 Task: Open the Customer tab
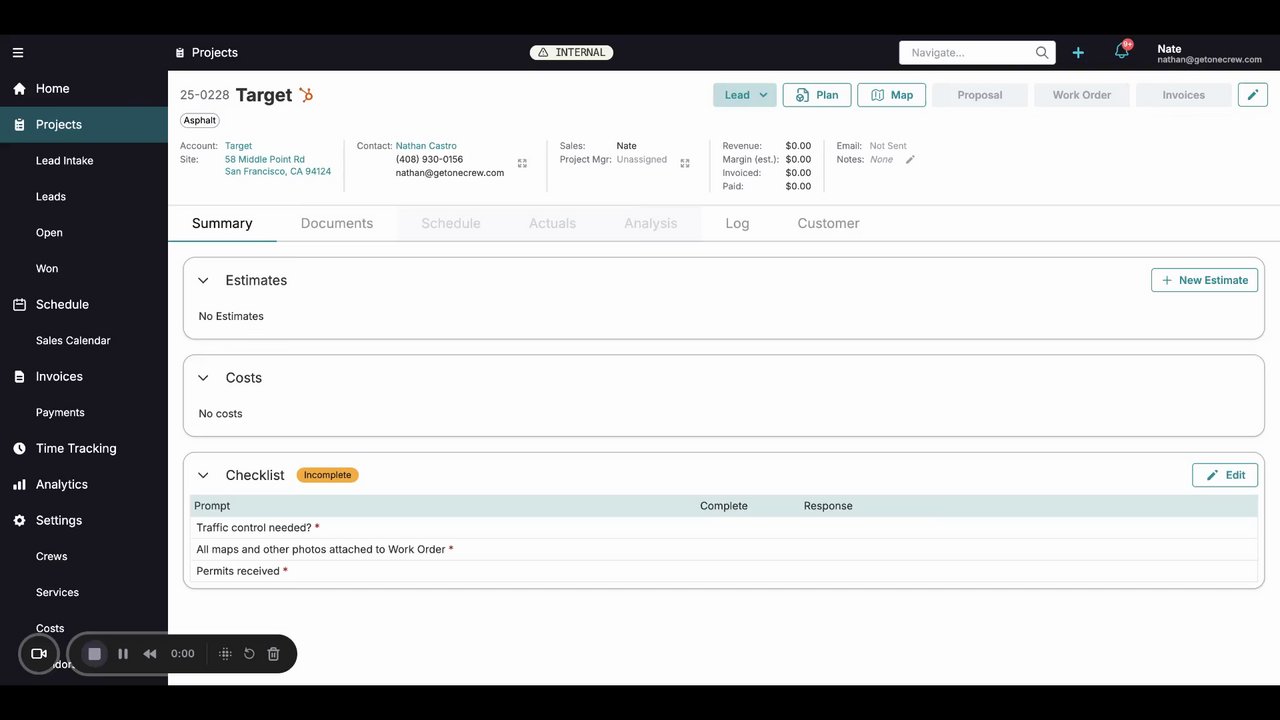(x=828, y=224)
